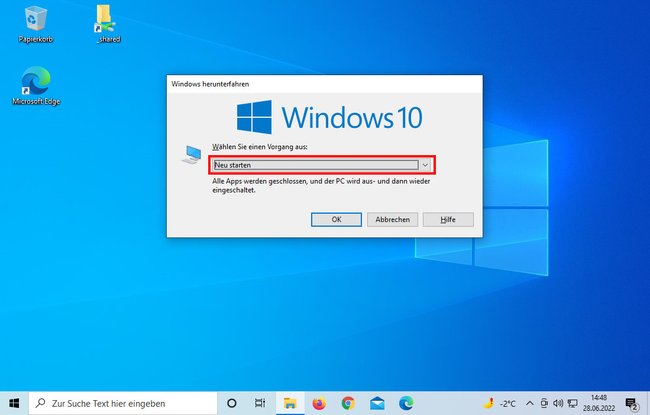Launch Firefox from the taskbar

pos(319,403)
